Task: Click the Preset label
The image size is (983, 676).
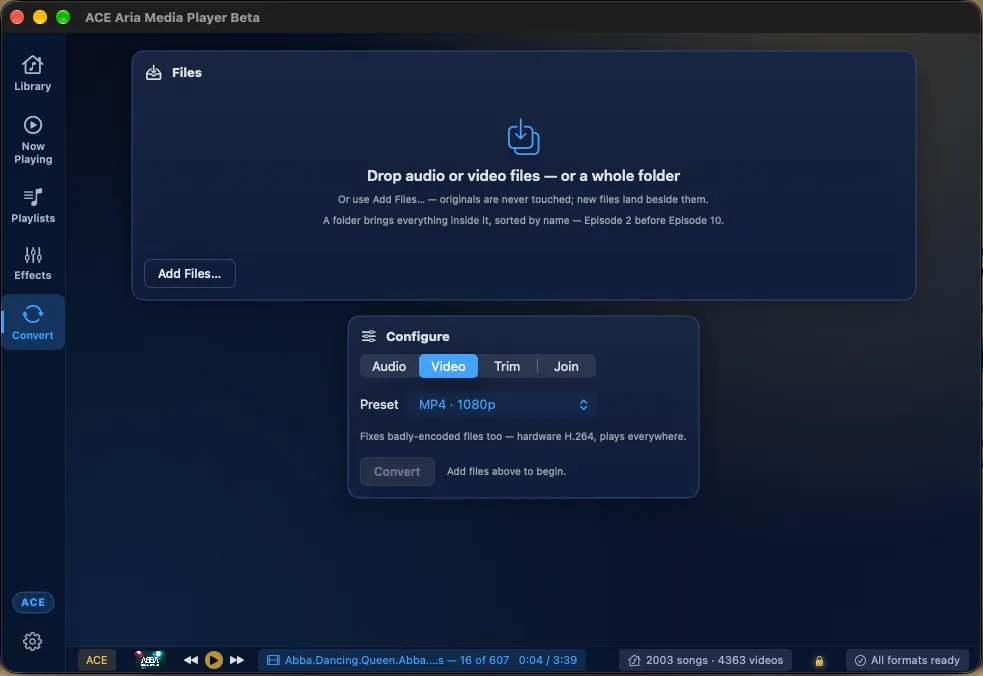Action: tap(379, 404)
